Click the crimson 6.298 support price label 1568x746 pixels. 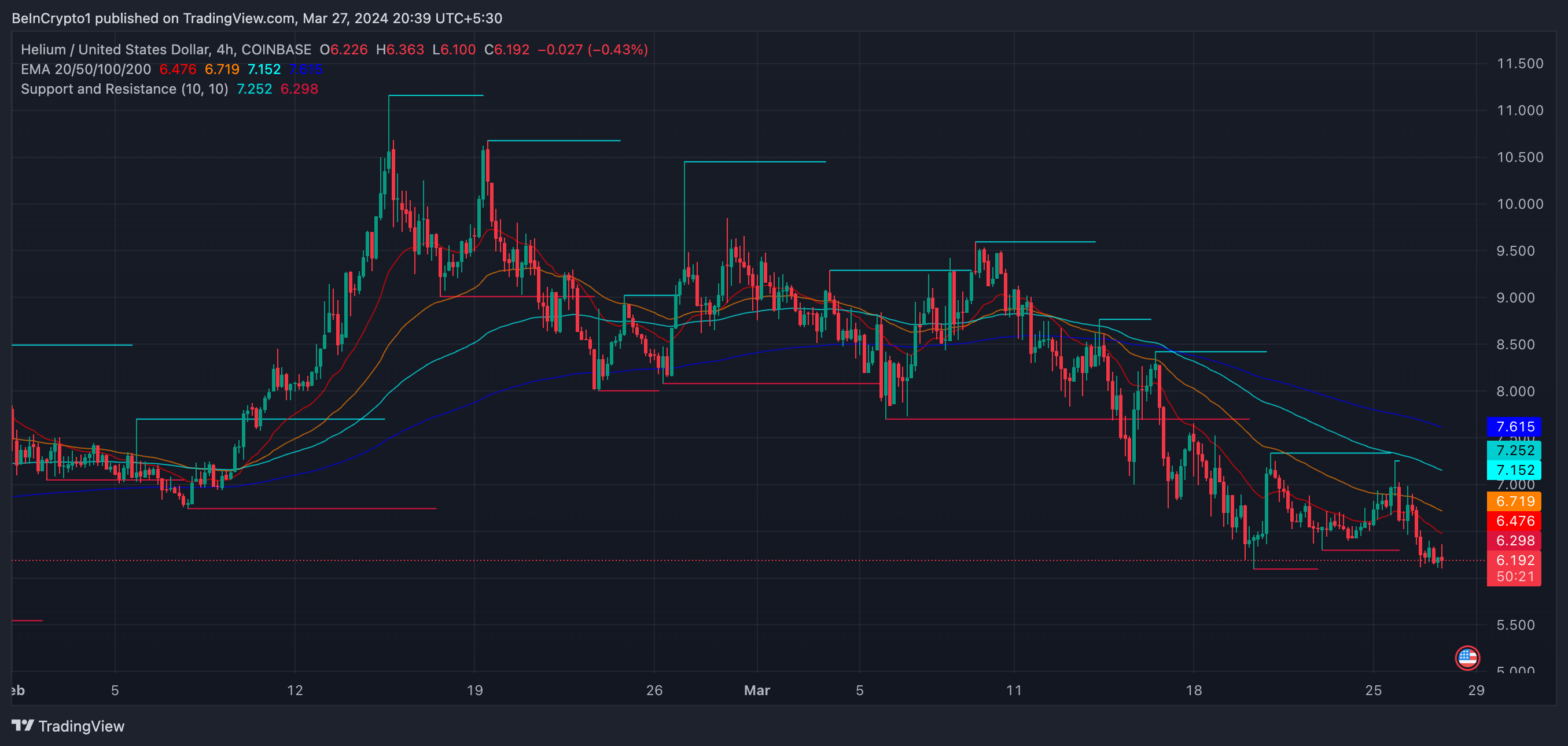point(1514,540)
